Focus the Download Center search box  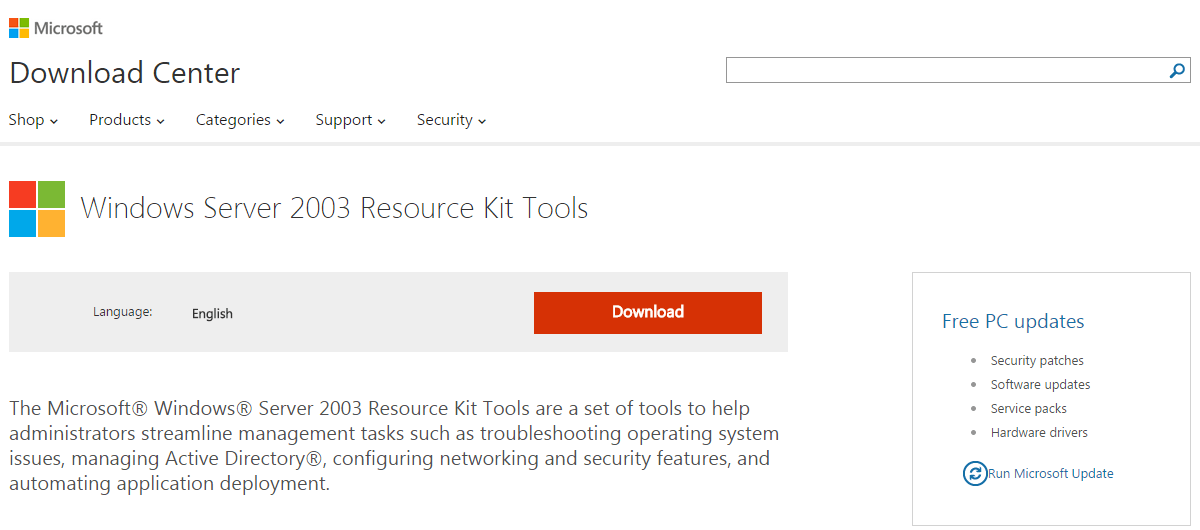(945, 70)
